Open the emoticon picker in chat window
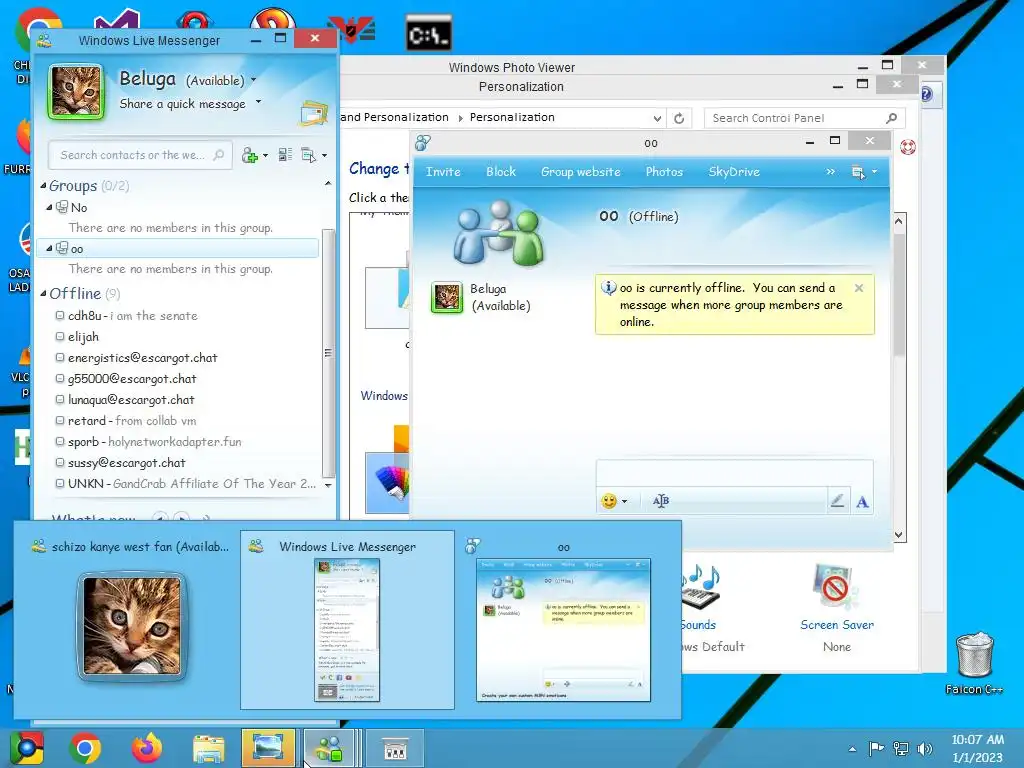This screenshot has height=768, width=1024. pos(609,501)
